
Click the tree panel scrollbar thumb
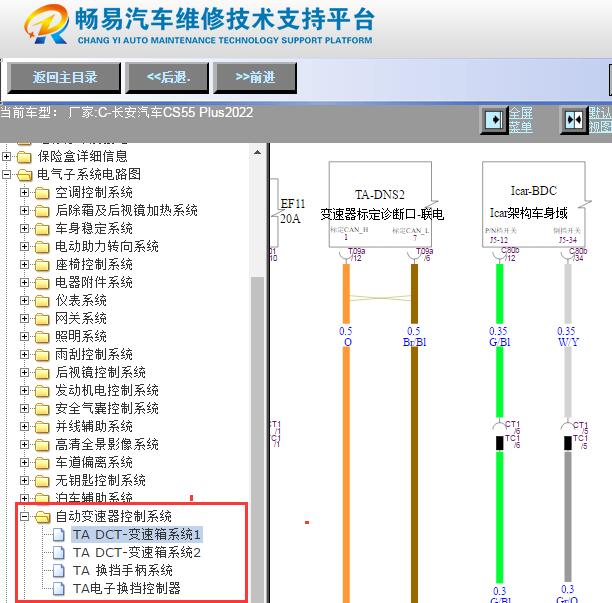tap(258, 439)
